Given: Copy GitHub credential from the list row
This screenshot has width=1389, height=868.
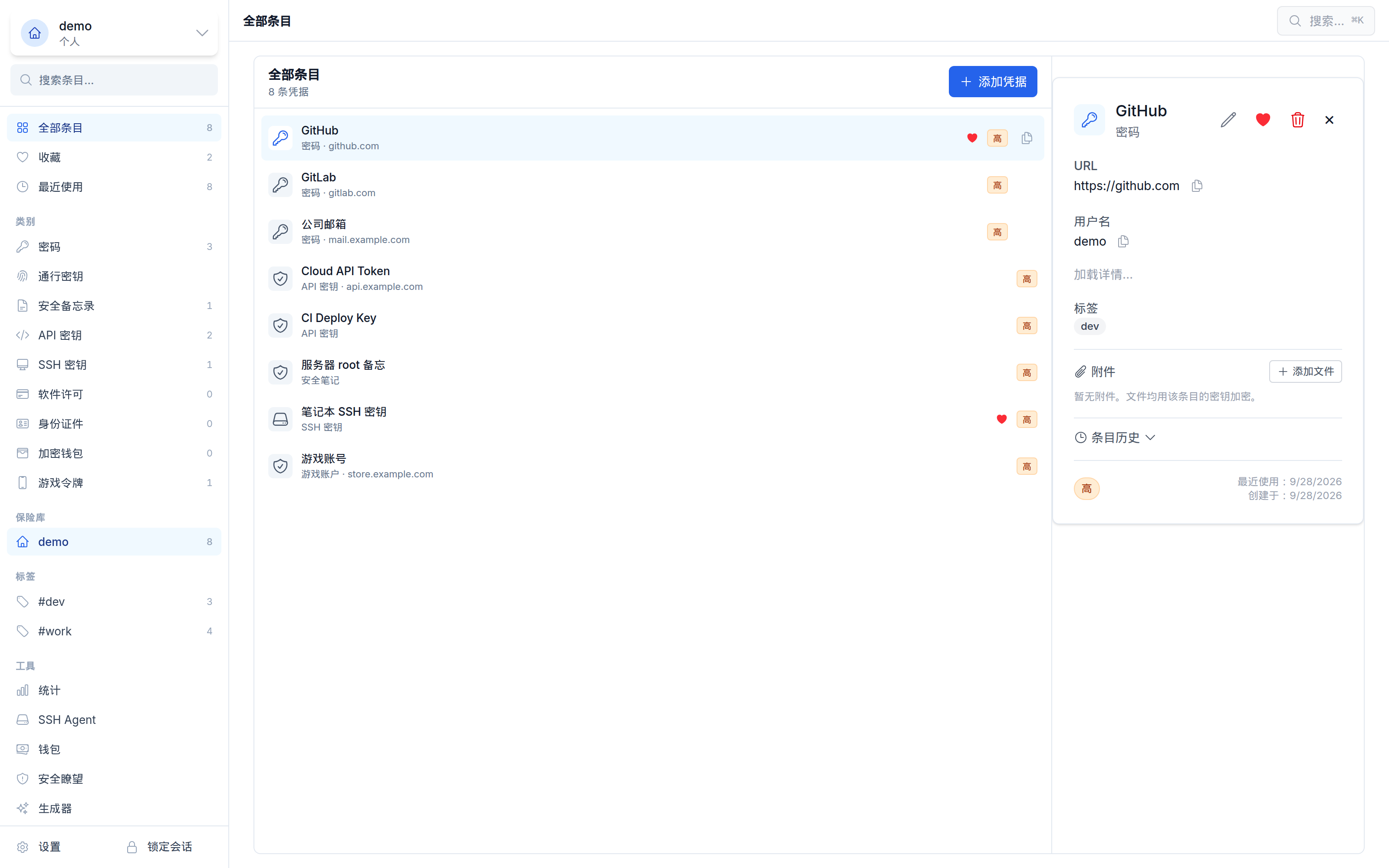Looking at the screenshot, I should pyautogui.click(x=1027, y=138).
